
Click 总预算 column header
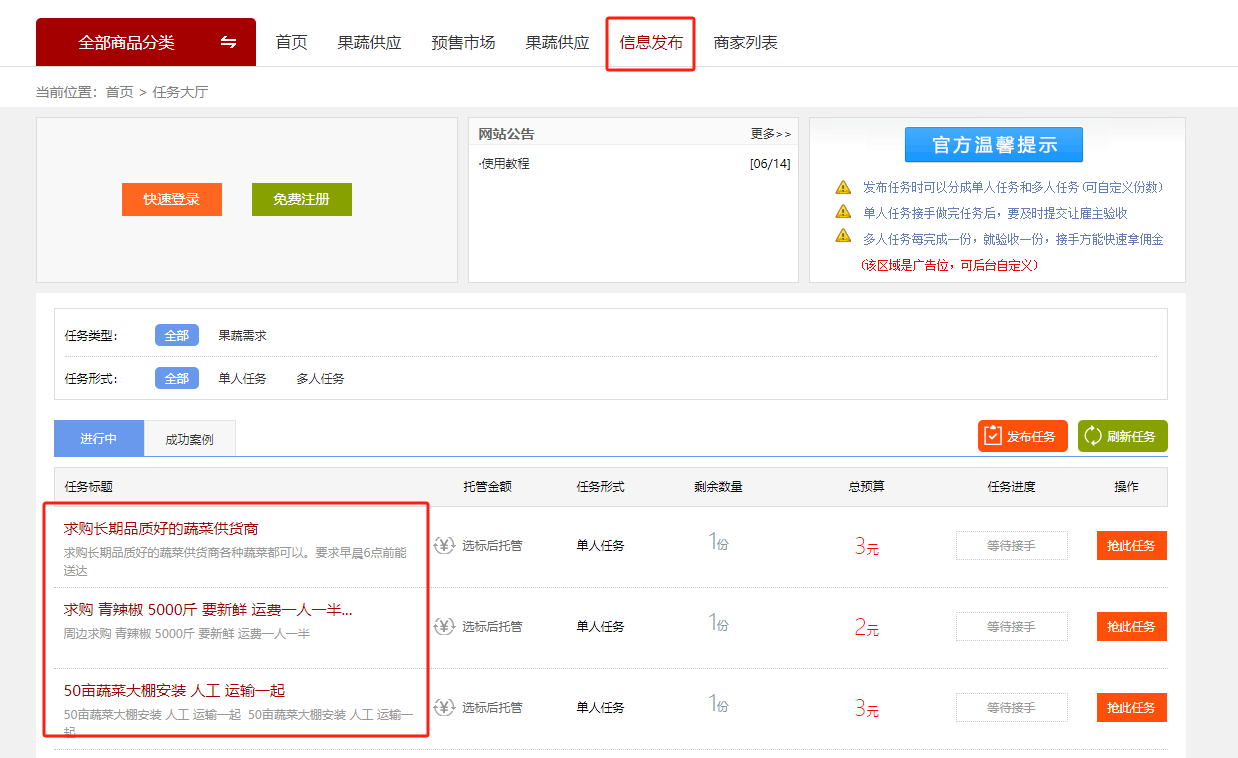click(866, 487)
